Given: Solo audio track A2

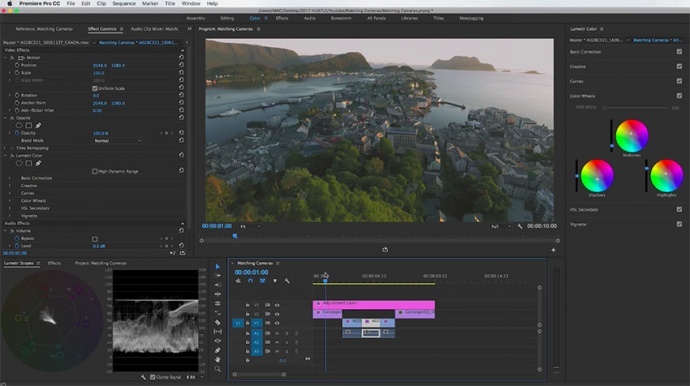Looking at the screenshot, I should pos(287,342).
